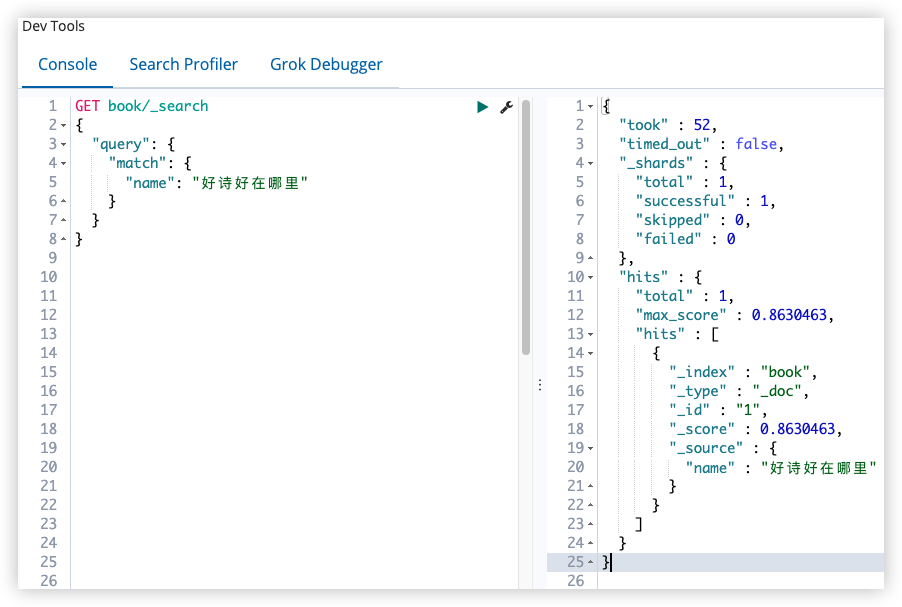The image size is (902, 607).
Task: Collapse hit object fold arrow on line 14
Action: coord(590,353)
